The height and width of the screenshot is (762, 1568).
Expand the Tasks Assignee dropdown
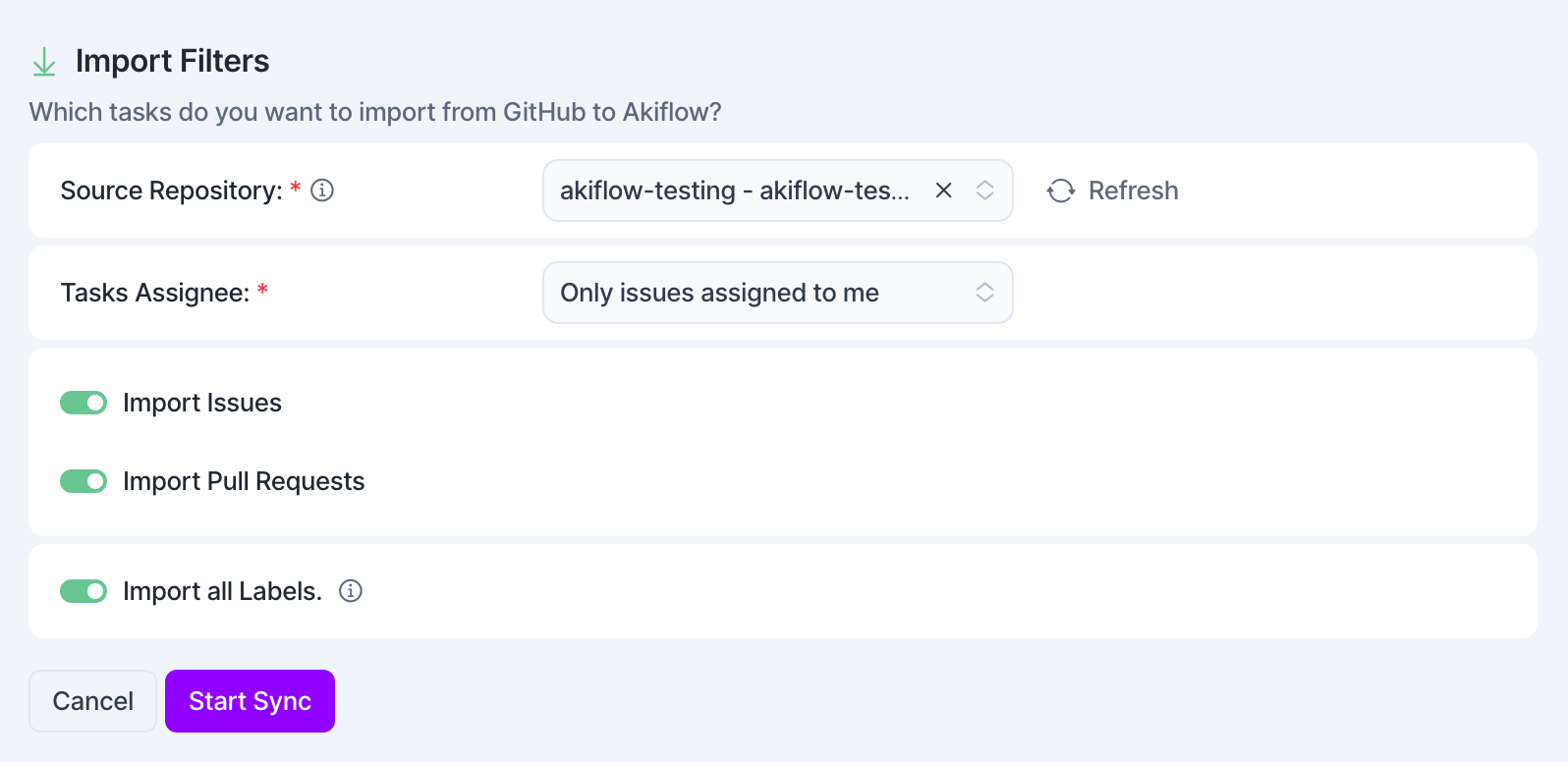(x=778, y=293)
